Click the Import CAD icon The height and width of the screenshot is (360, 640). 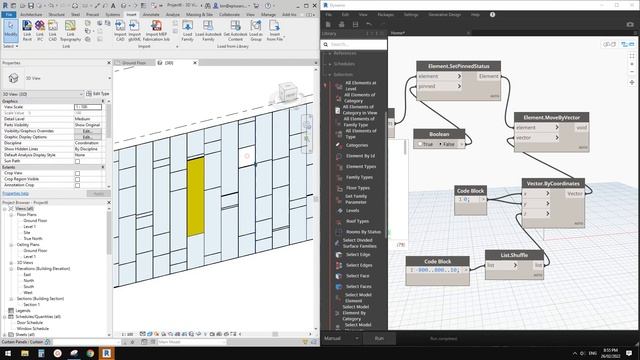pos(120,31)
